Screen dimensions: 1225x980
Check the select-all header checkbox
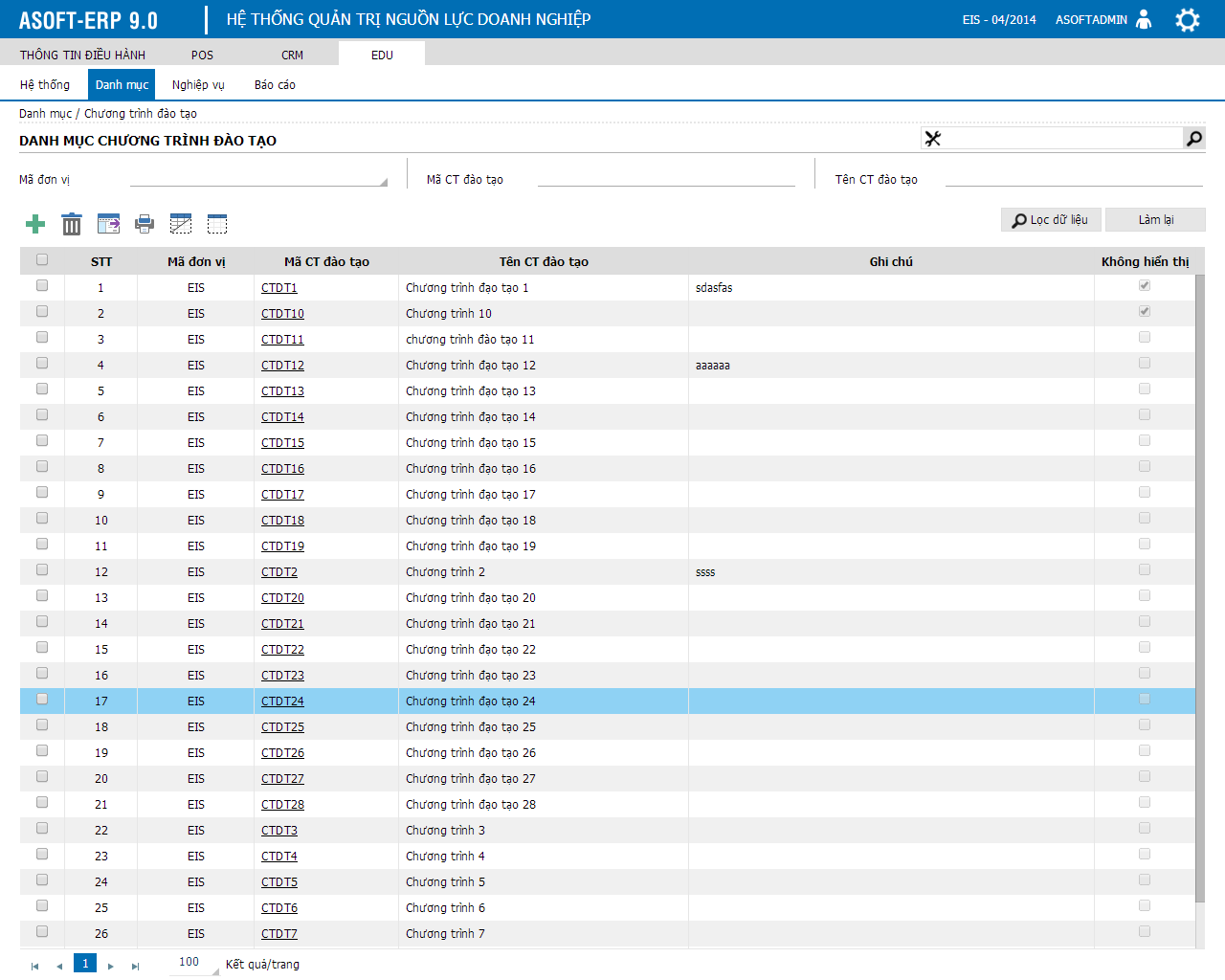click(42, 259)
